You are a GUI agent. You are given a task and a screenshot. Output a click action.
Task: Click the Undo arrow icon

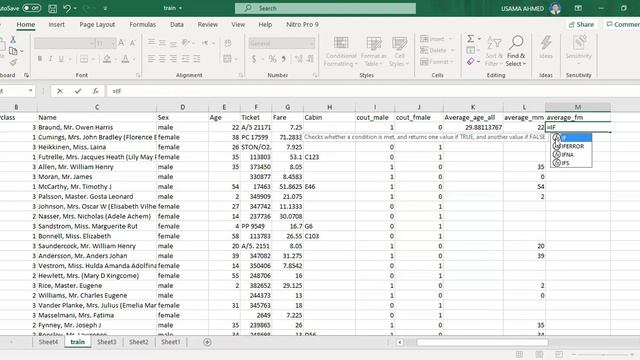67,8
